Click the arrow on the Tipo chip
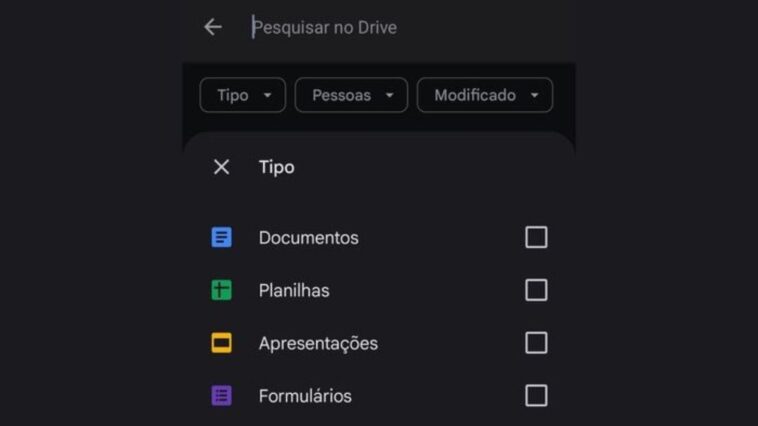 [267, 96]
